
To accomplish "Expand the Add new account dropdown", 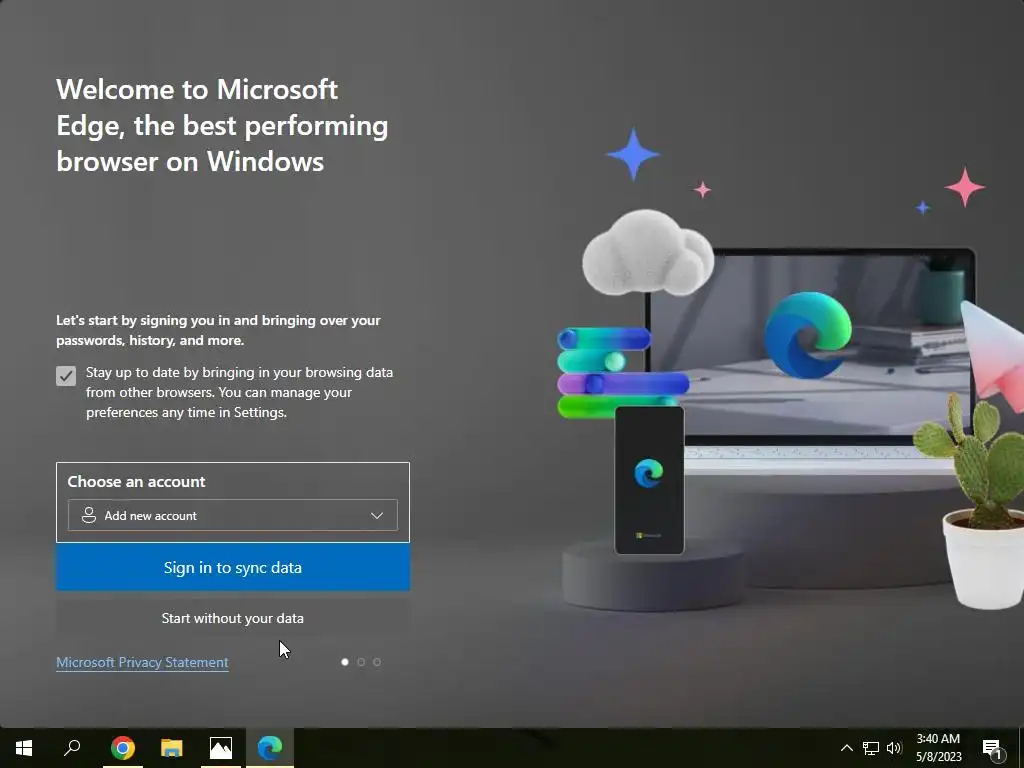I will 232,515.
